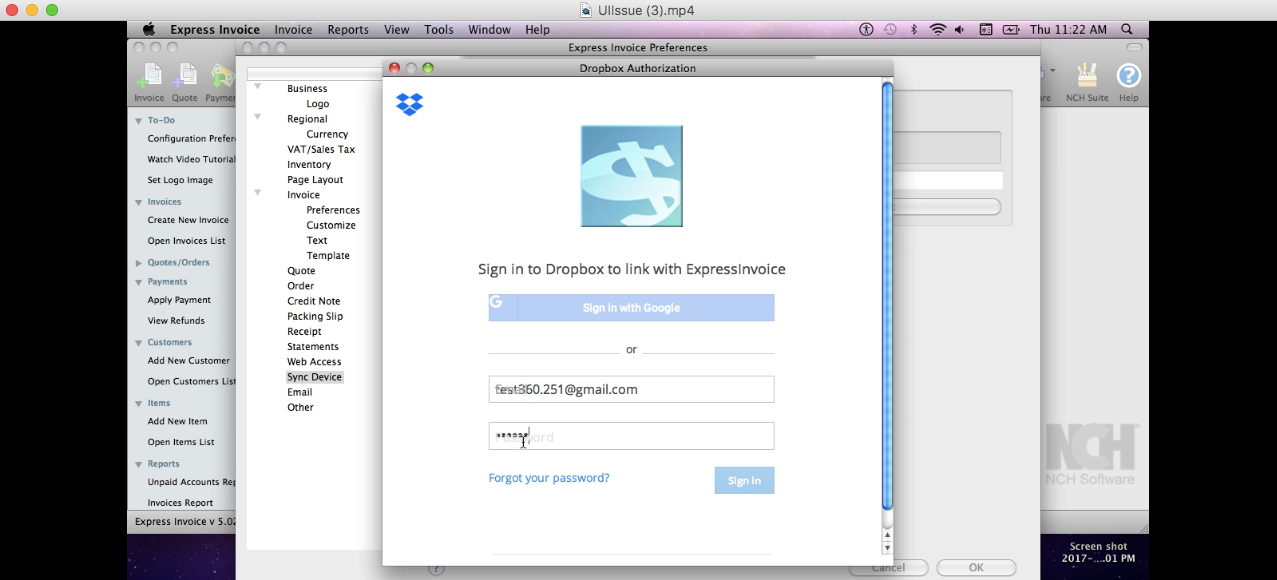Select Statements preferences item
The height and width of the screenshot is (580, 1277).
coord(313,347)
